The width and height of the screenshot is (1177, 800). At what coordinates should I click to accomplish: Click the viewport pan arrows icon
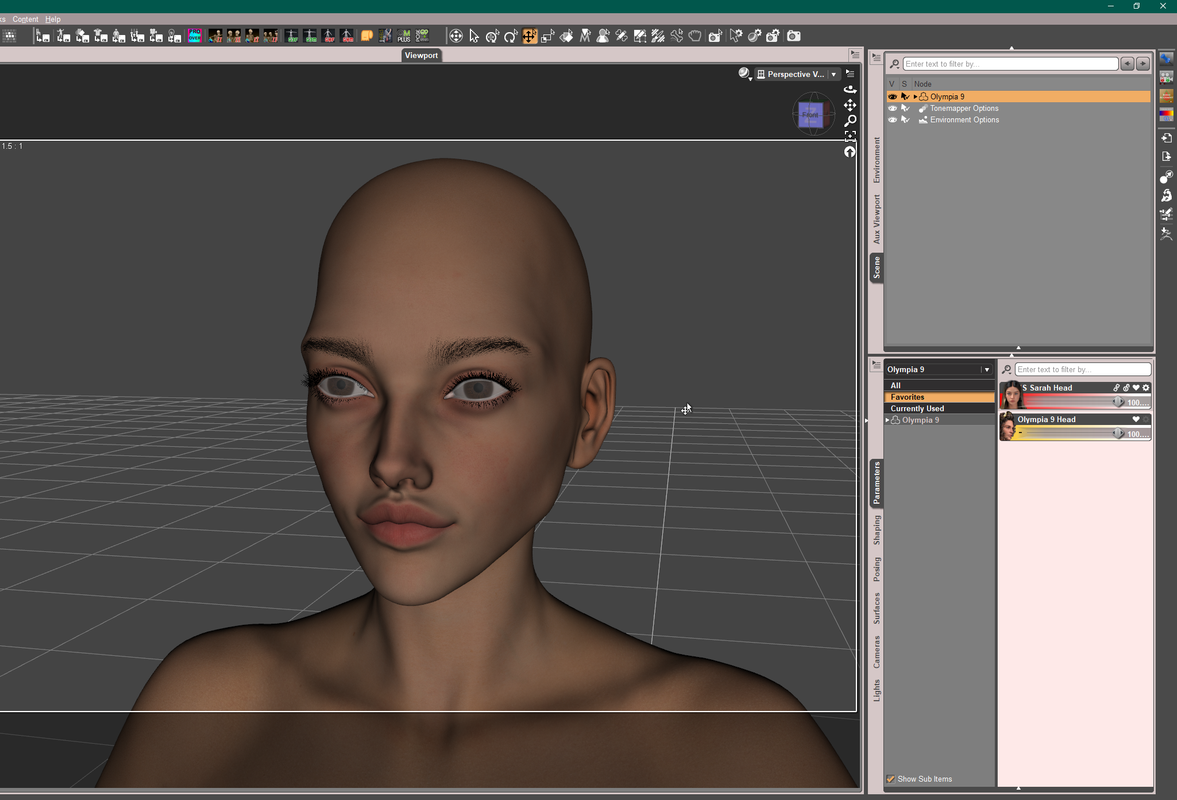pos(850,105)
